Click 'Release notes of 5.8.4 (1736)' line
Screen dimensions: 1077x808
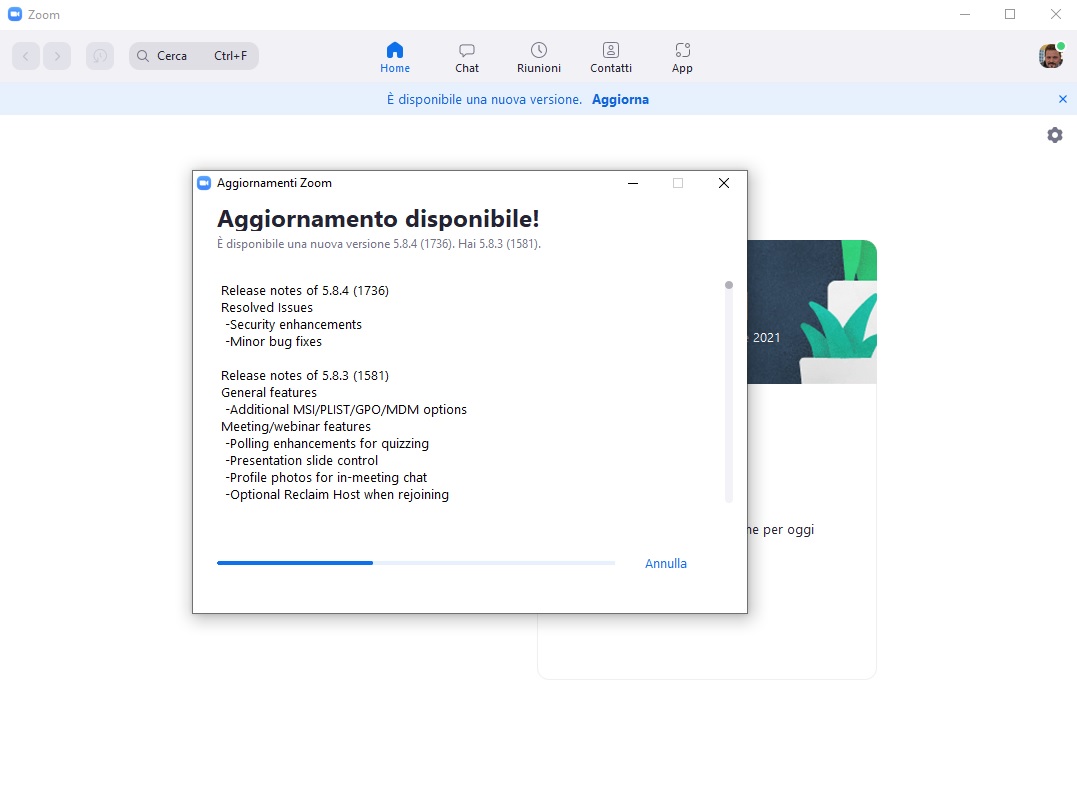click(x=305, y=291)
